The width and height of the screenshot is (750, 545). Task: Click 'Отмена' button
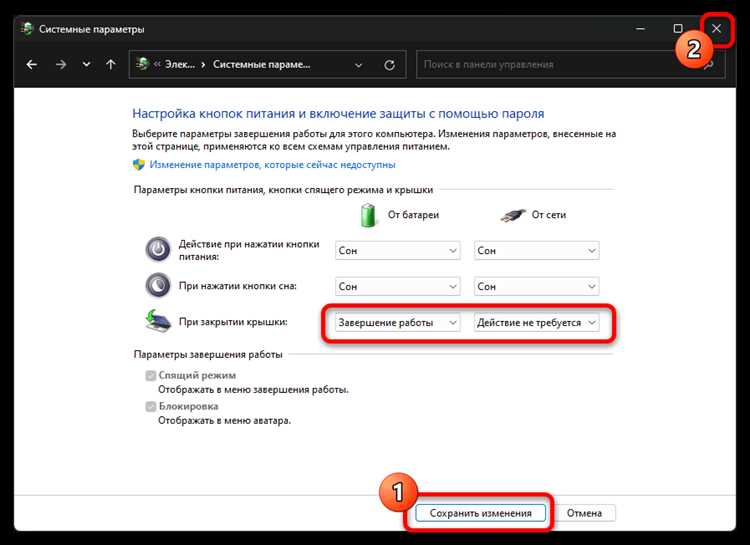coord(584,513)
